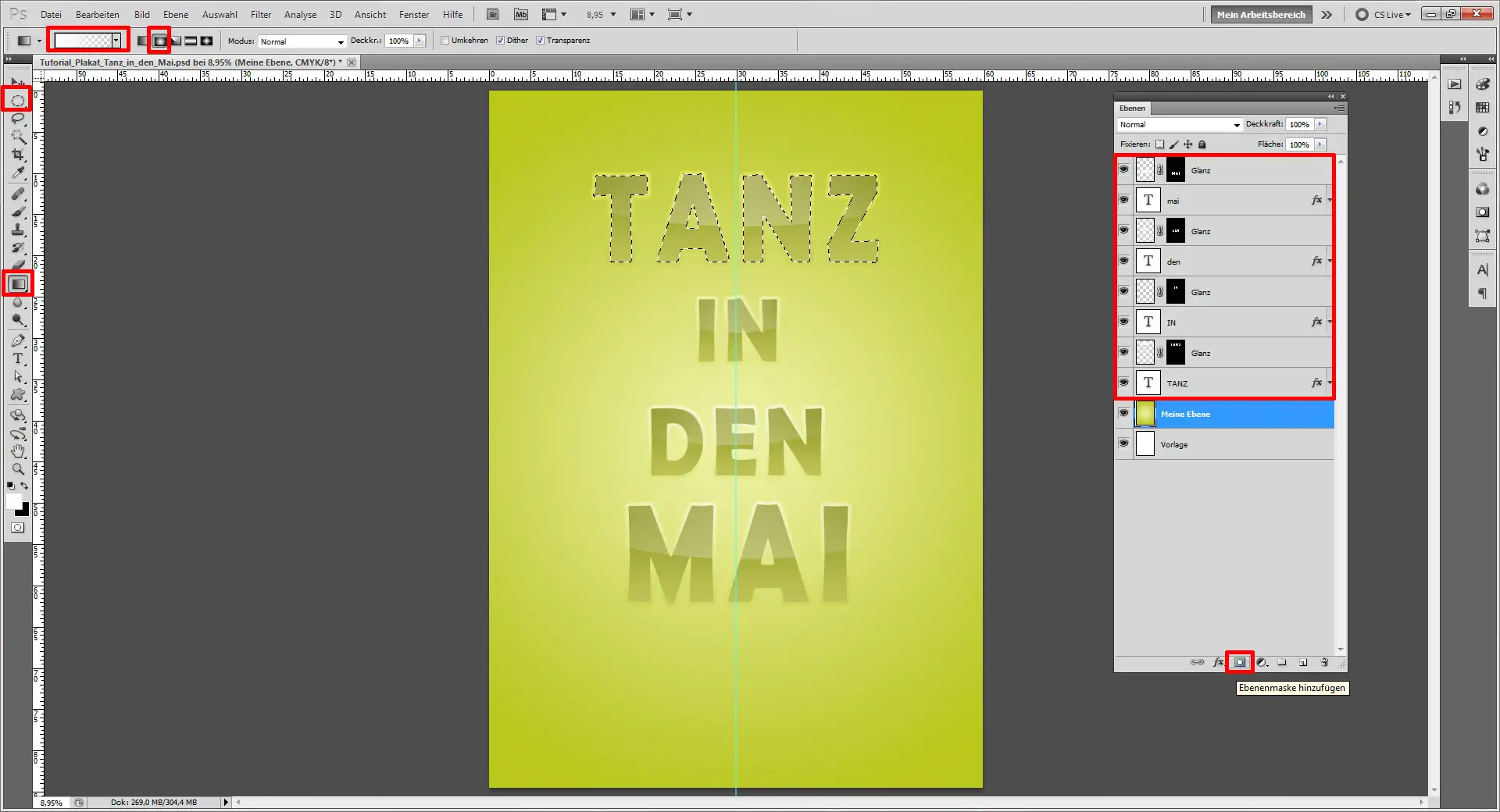
Task: Open the gradient picker dropdown
Action: click(117, 40)
